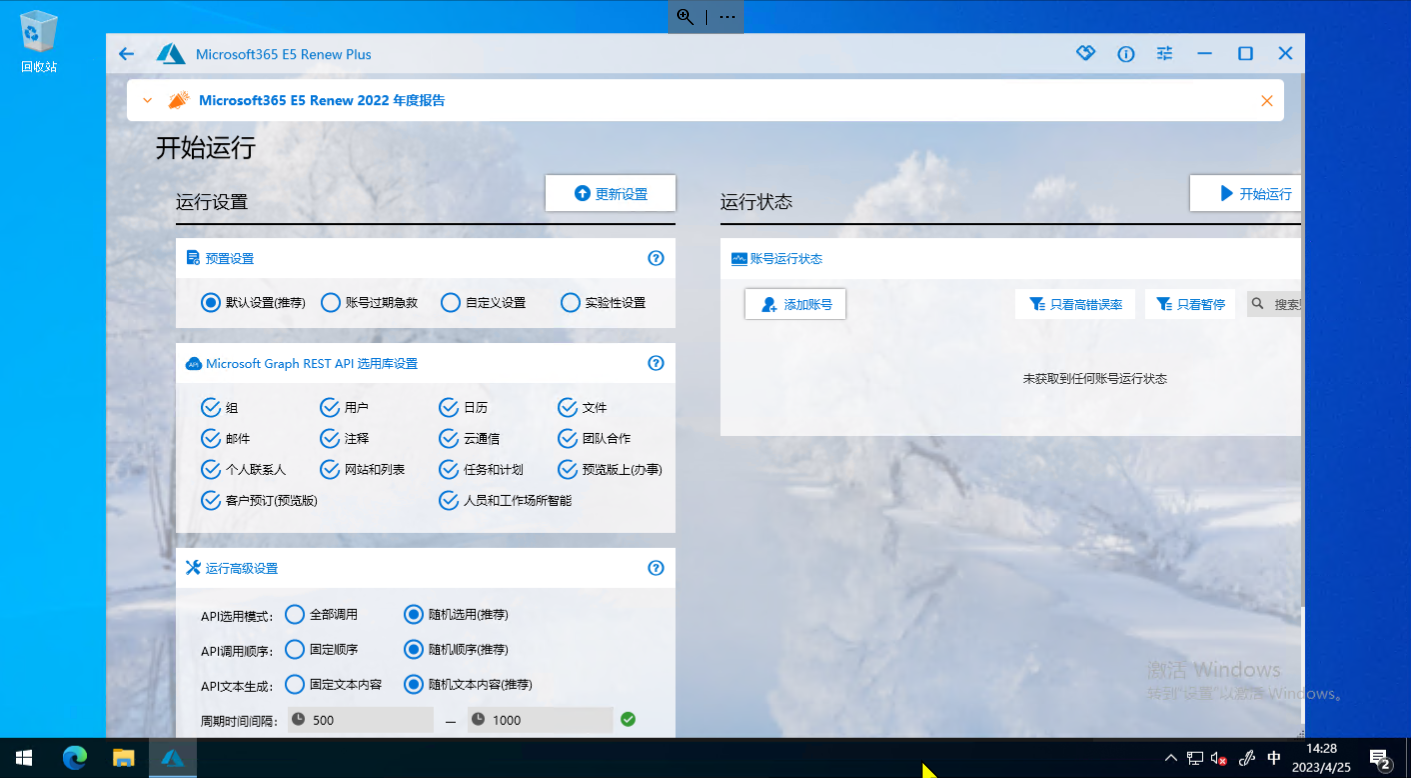Open the sliders settings icon
Viewport: 1411px width, 778px height.
click(x=1164, y=54)
